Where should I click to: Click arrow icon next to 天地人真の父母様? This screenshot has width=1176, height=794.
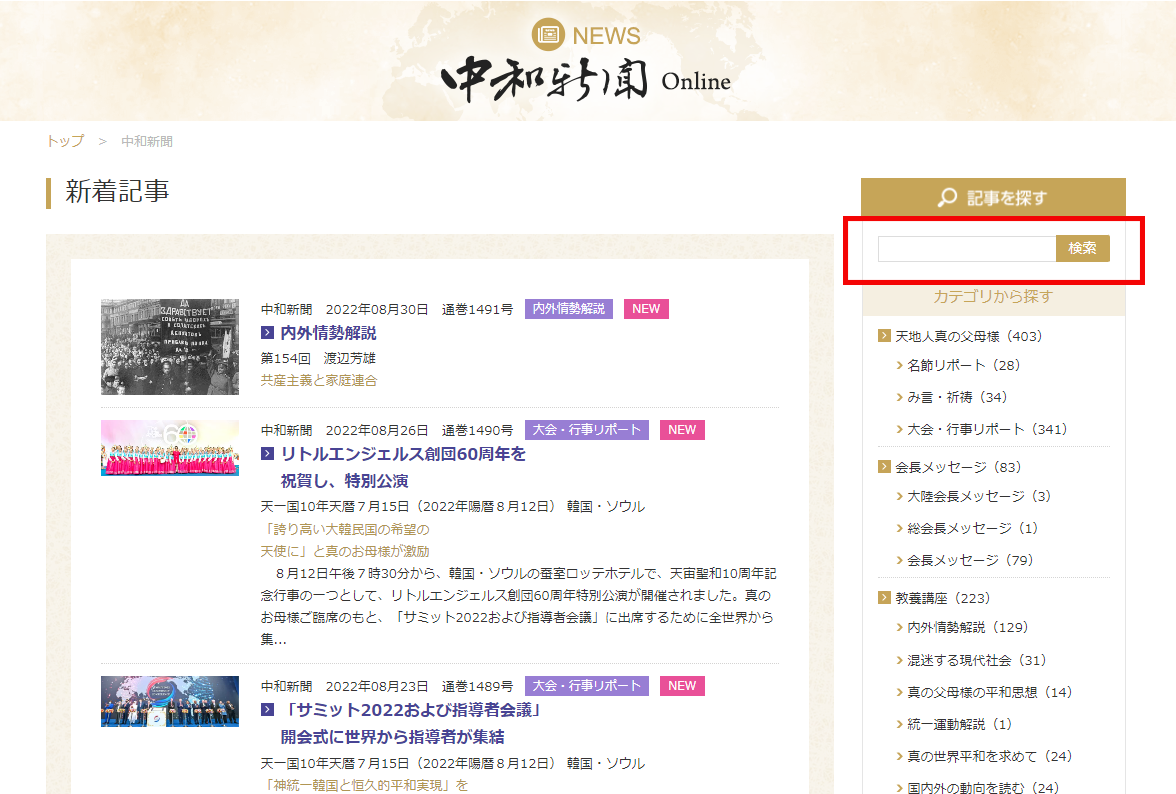click(884, 335)
